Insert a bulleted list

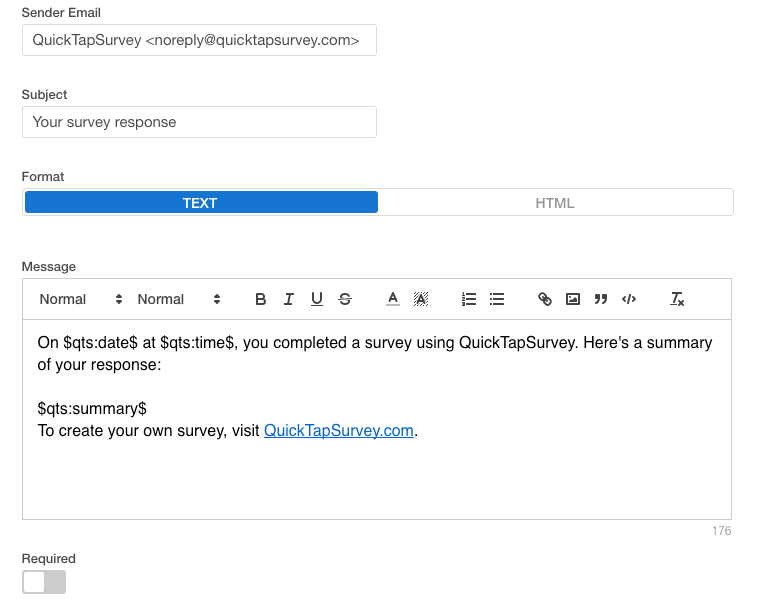tap(497, 299)
